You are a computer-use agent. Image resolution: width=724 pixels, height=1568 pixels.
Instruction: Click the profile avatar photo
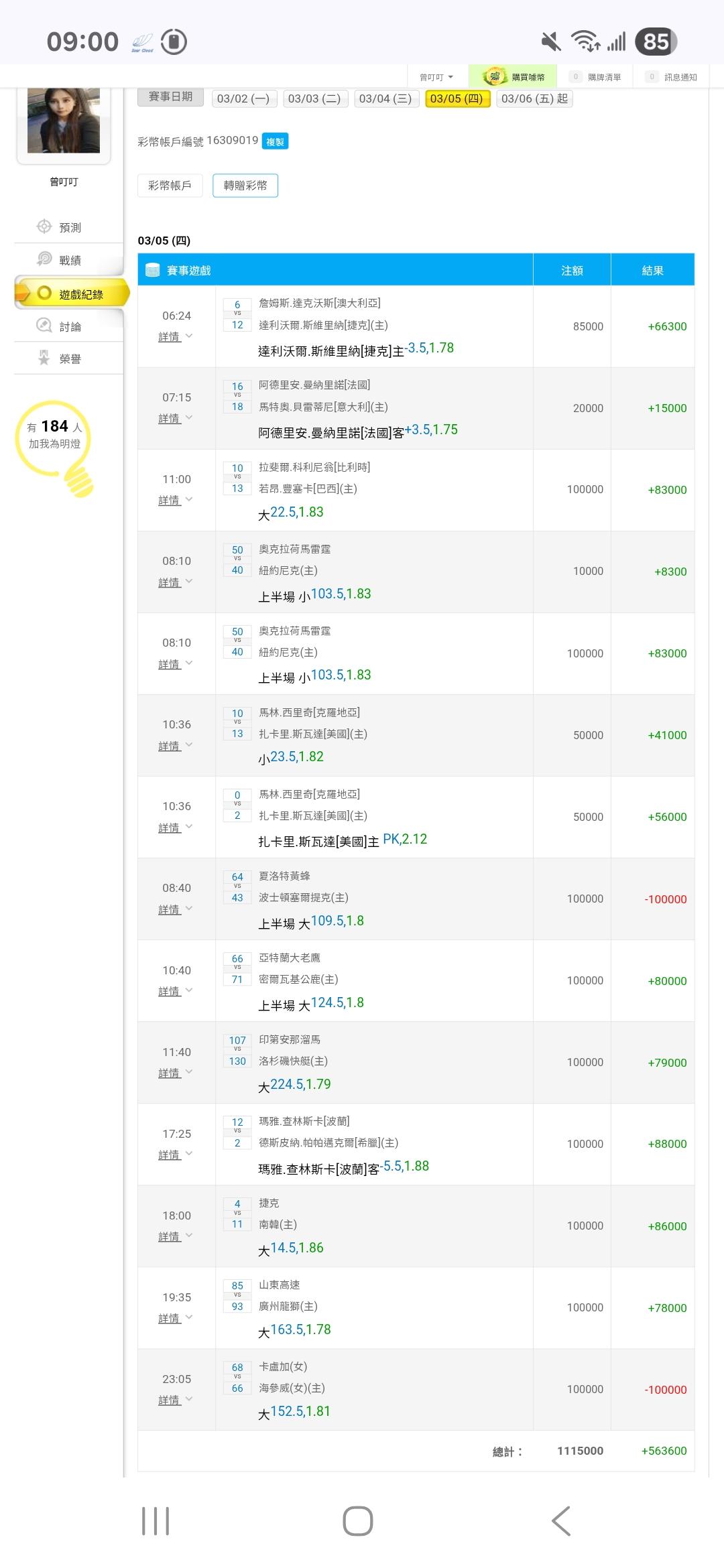tap(64, 121)
